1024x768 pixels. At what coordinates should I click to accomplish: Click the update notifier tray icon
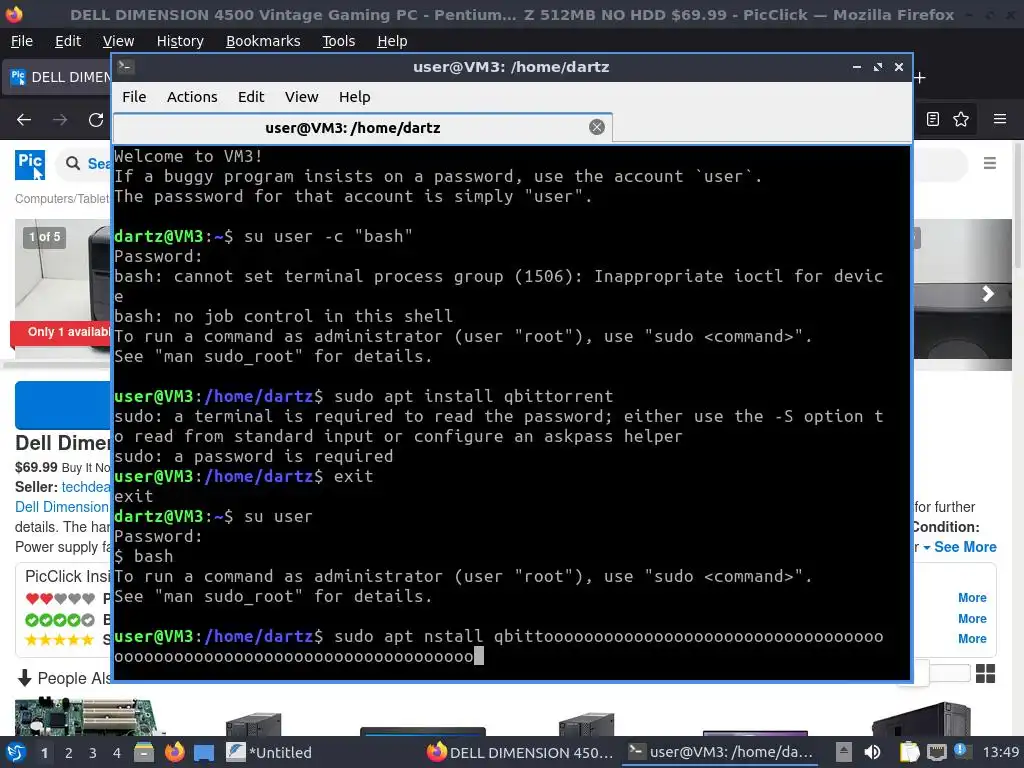960,750
